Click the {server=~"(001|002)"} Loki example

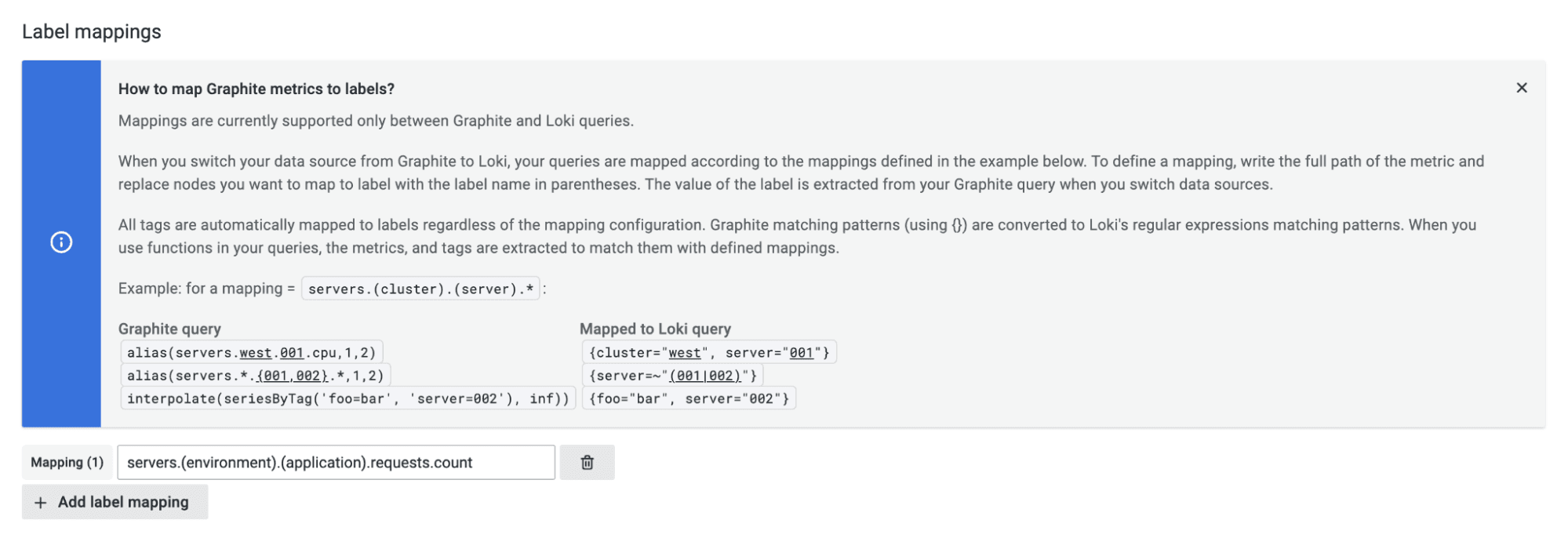click(672, 376)
